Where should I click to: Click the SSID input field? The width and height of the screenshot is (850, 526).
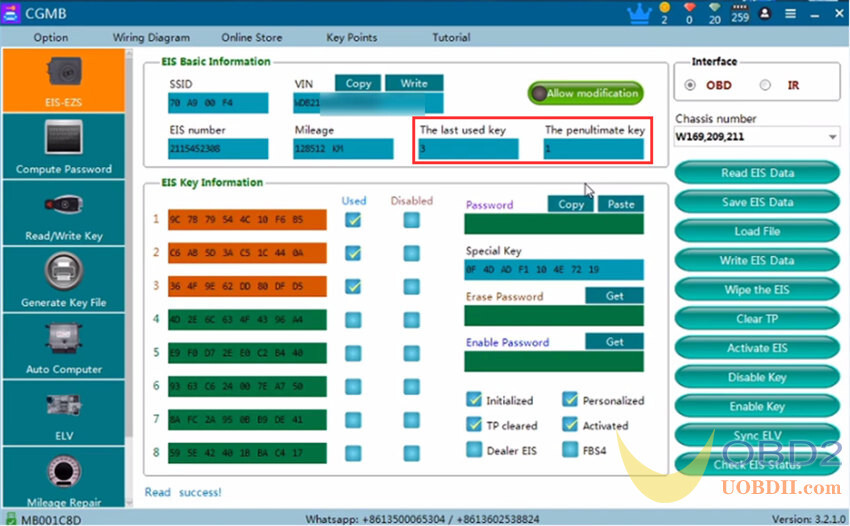(x=218, y=103)
